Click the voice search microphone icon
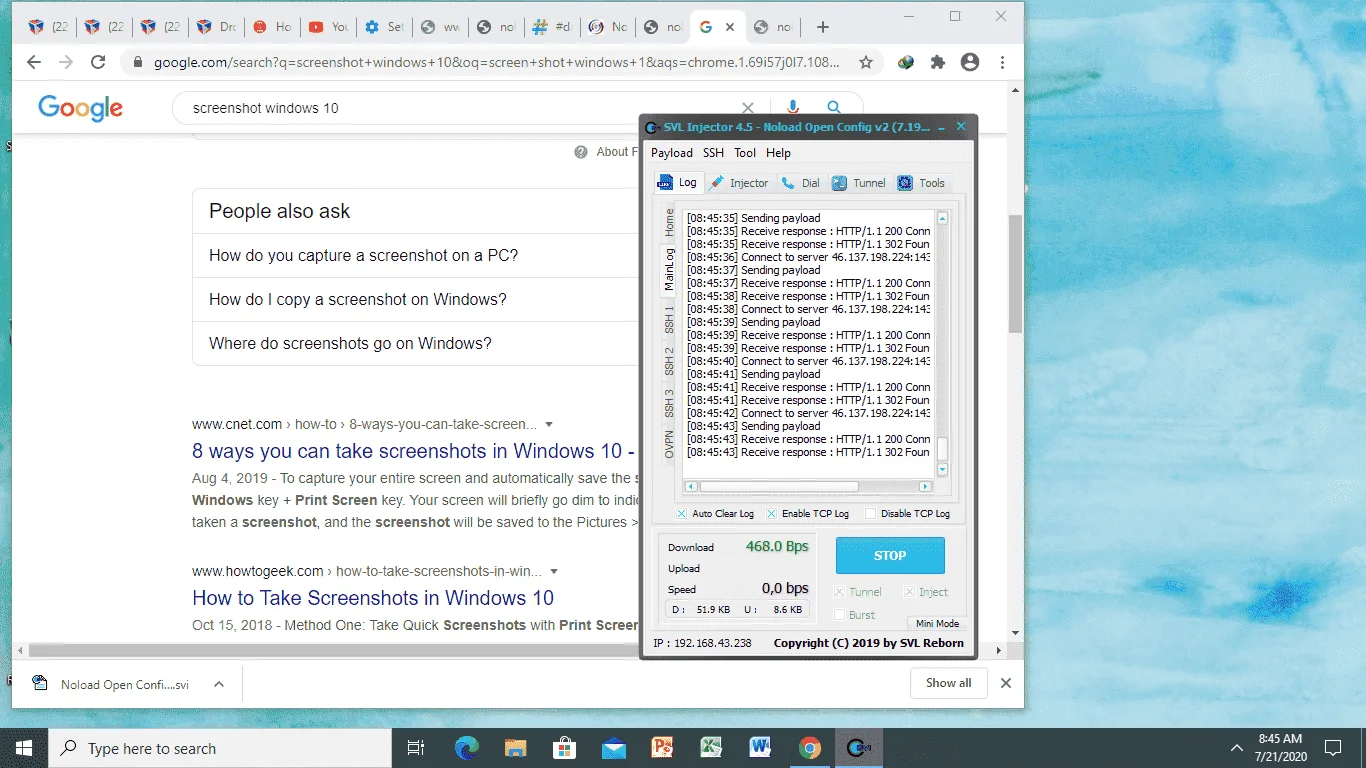Viewport: 1366px width, 768px height. coord(793,108)
